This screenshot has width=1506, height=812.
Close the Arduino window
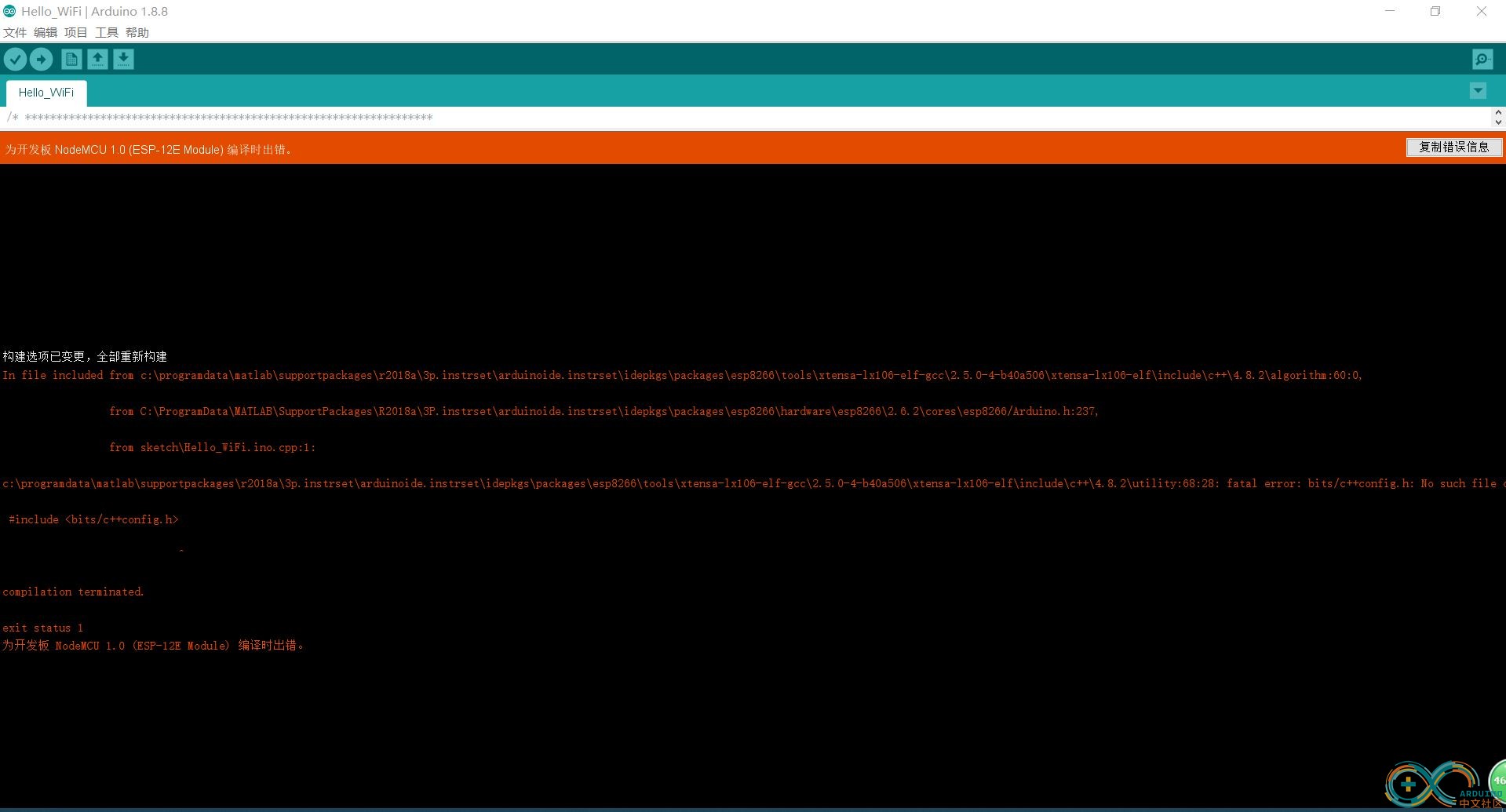(1482, 11)
